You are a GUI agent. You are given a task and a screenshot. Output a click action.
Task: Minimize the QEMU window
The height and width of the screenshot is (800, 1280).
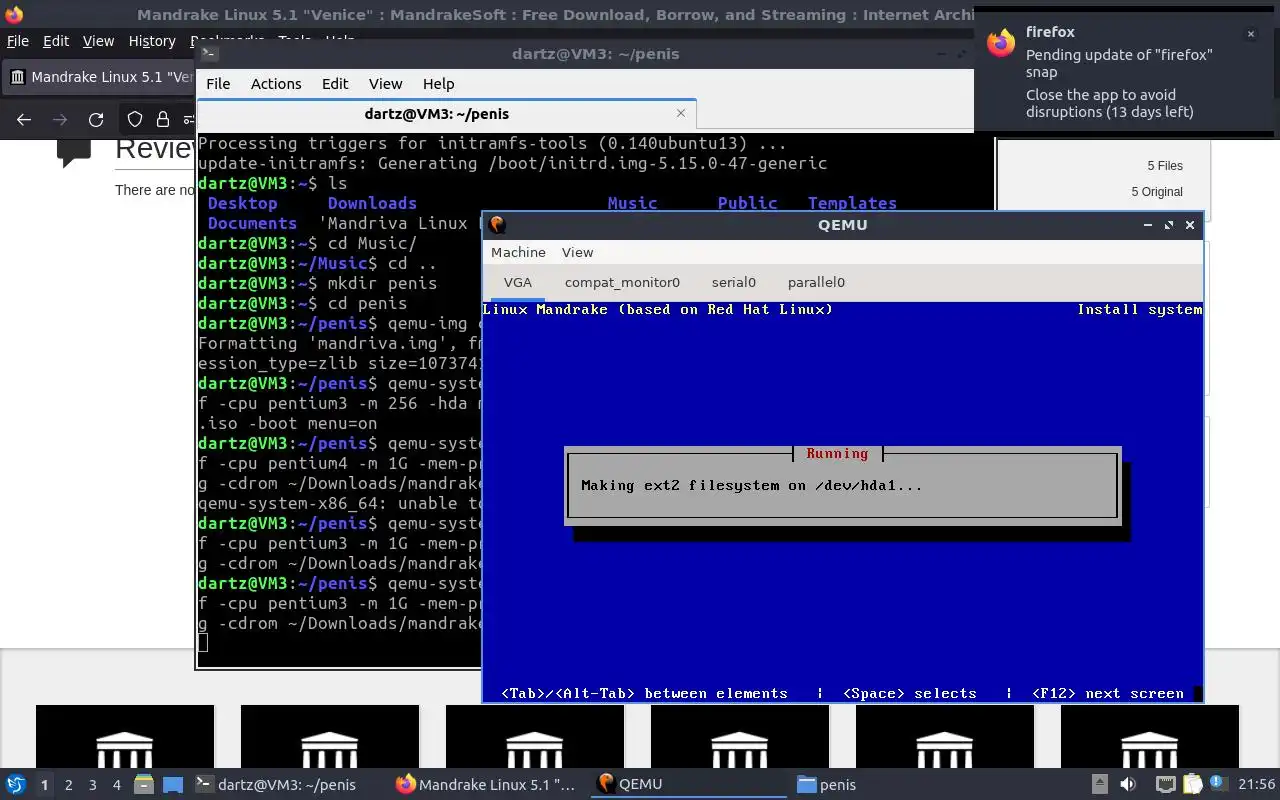click(x=1148, y=225)
